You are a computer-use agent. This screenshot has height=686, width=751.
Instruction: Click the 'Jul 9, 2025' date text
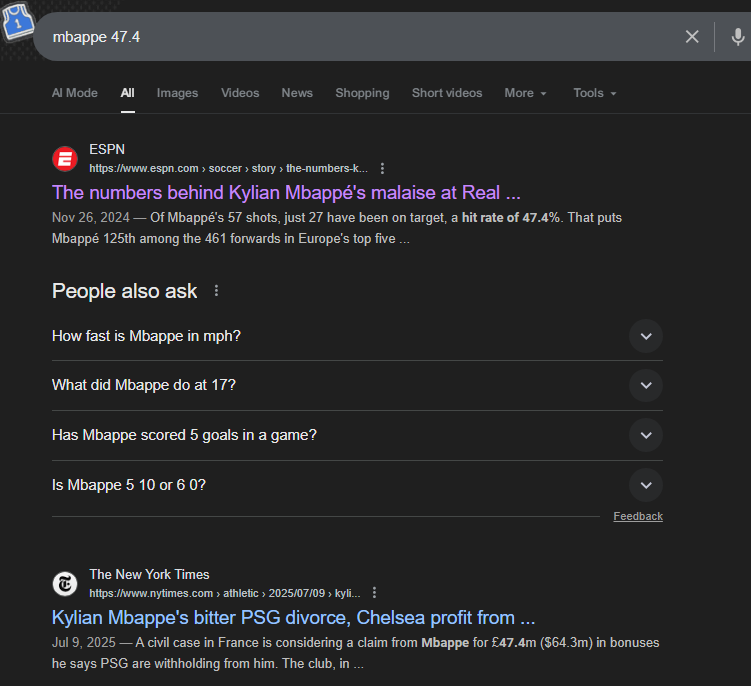tap(84, 642)
